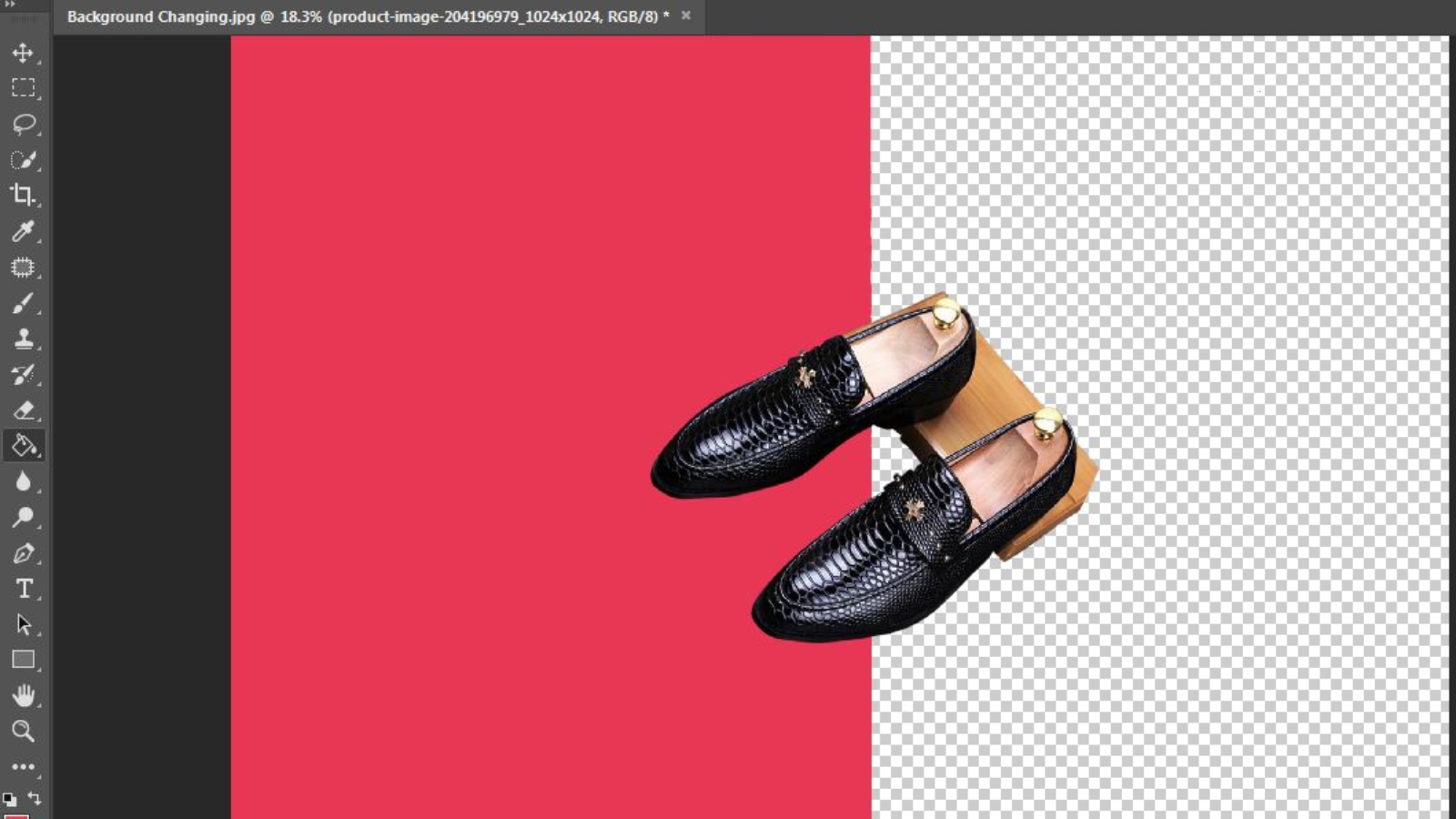Select the Lasso tool
Viewport: 1456px width, 819px height.
point(23,124)
